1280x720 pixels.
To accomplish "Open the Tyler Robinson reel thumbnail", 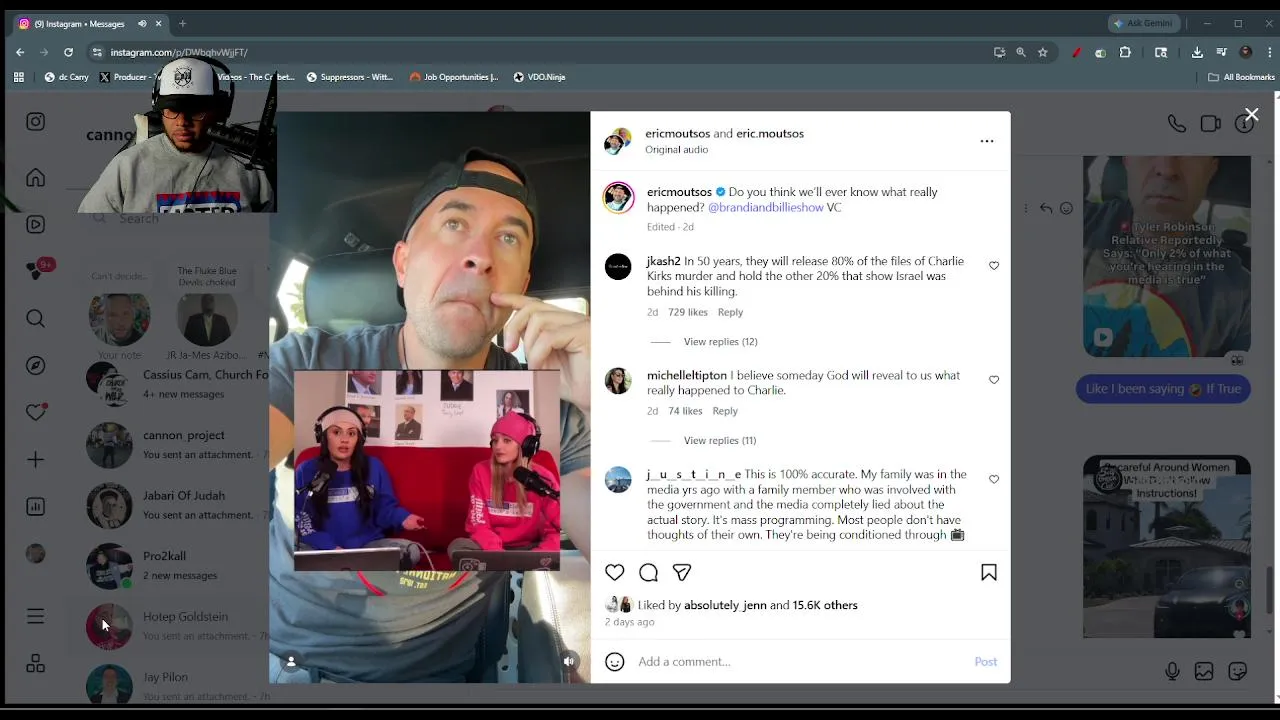I will click(x=1167, y=256).
